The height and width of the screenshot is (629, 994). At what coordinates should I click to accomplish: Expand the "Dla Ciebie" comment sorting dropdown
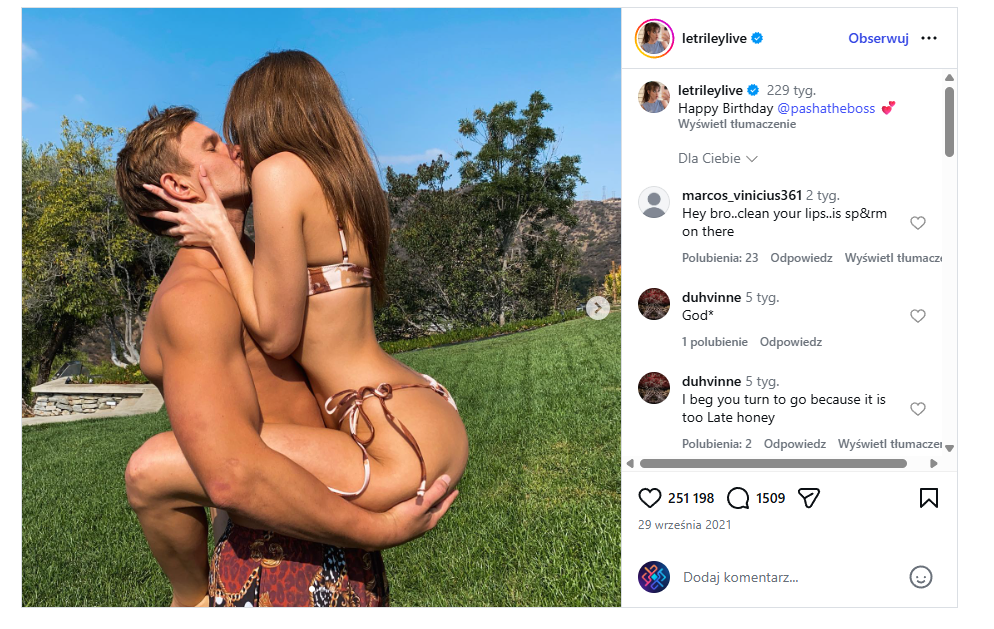(x=718, y=158)
